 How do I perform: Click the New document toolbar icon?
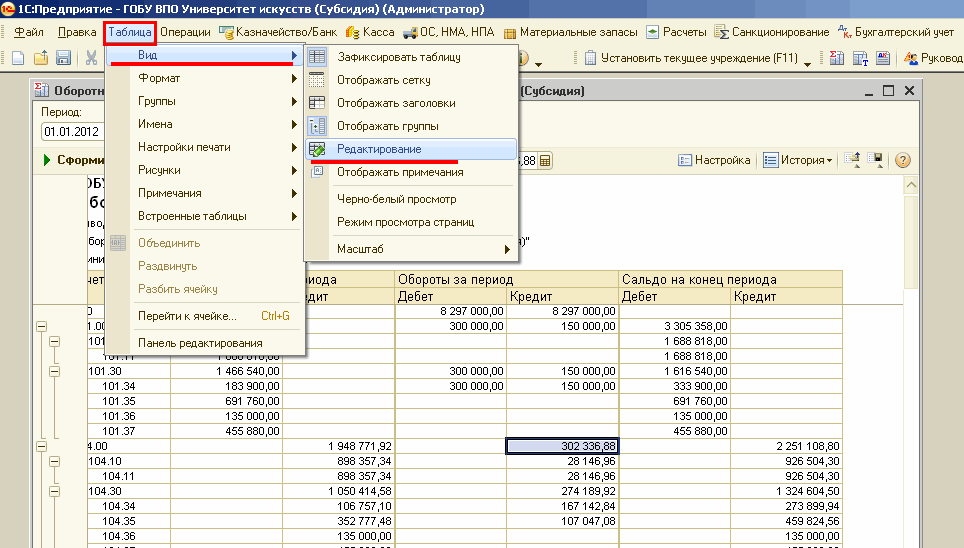click(x=17, y=58)
